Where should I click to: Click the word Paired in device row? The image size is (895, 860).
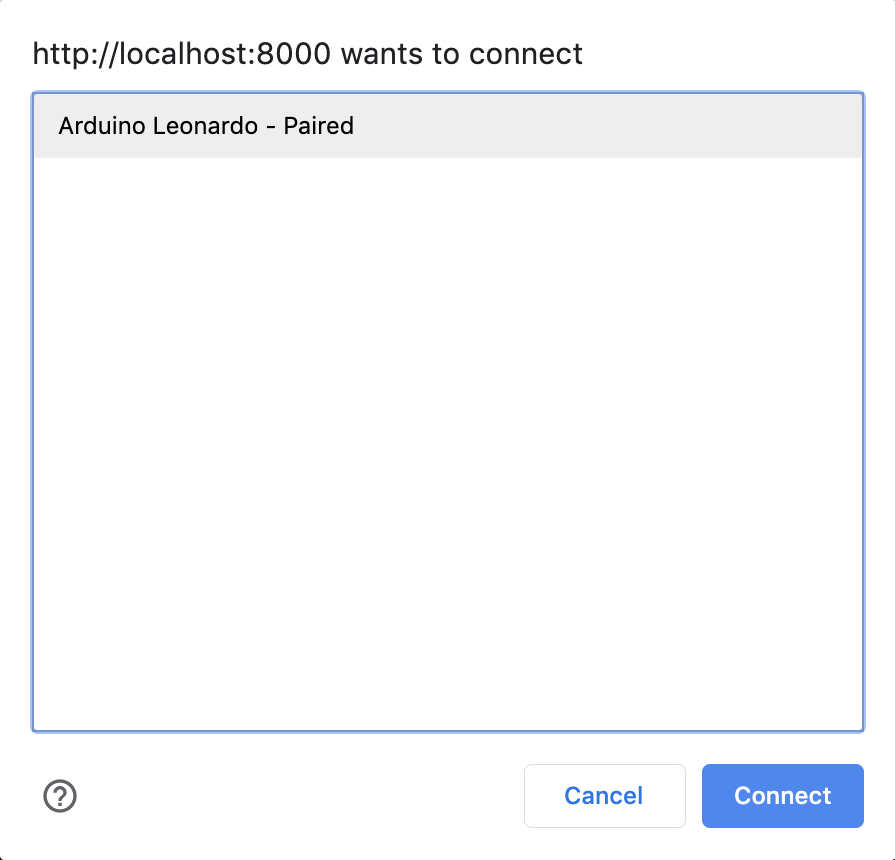coord(319,126)
